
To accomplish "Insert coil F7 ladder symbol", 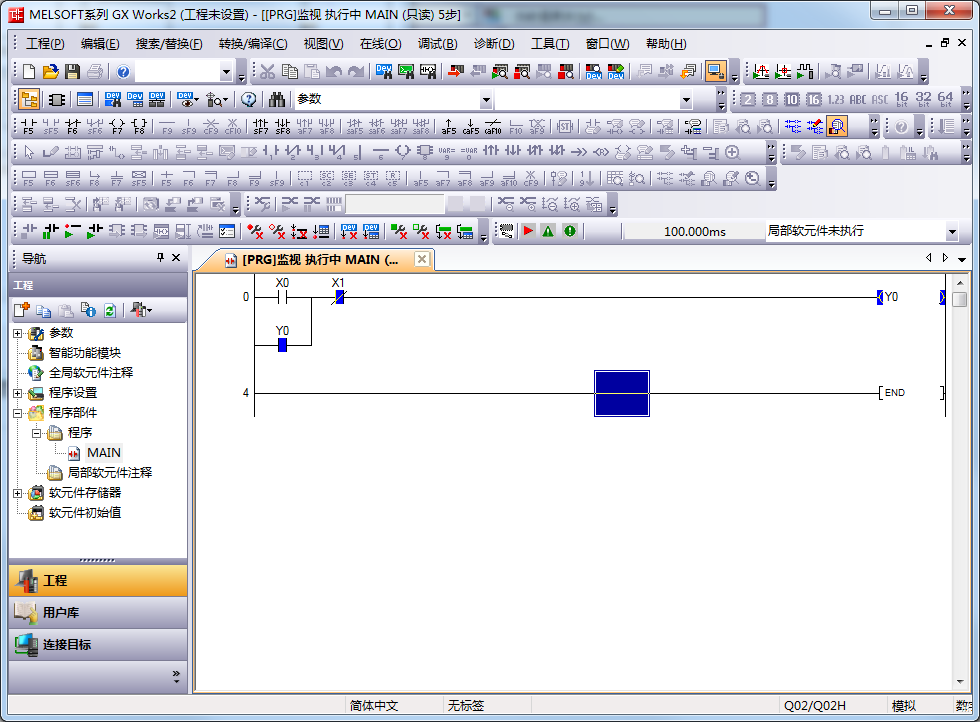I will coord(117,126).
